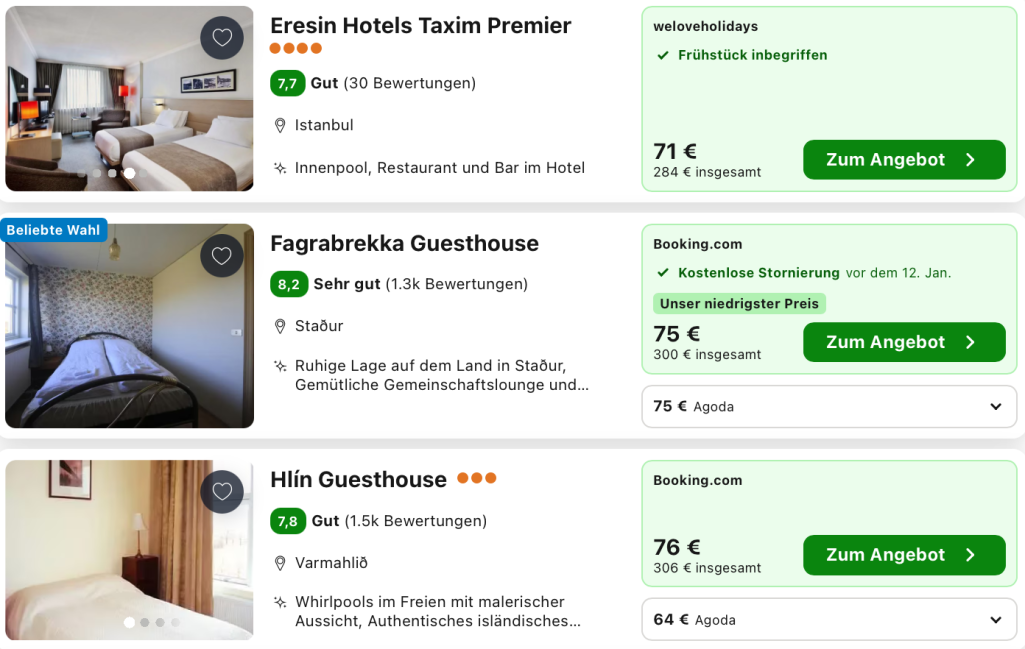Click the Varmahlíð location pin icon

click(280, 563)
